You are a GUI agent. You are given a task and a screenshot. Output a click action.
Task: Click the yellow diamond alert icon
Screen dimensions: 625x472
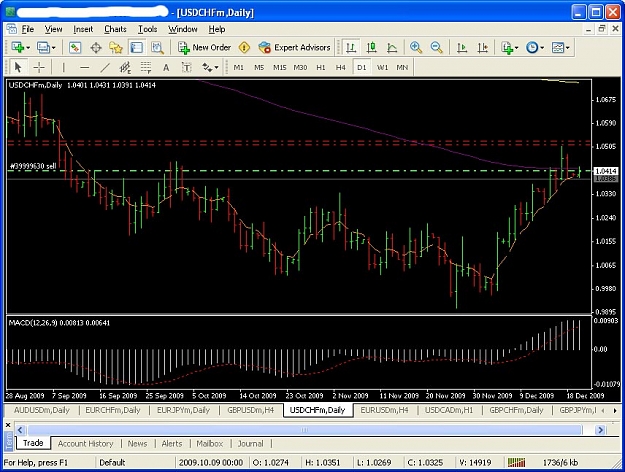[x=244, y=48]
